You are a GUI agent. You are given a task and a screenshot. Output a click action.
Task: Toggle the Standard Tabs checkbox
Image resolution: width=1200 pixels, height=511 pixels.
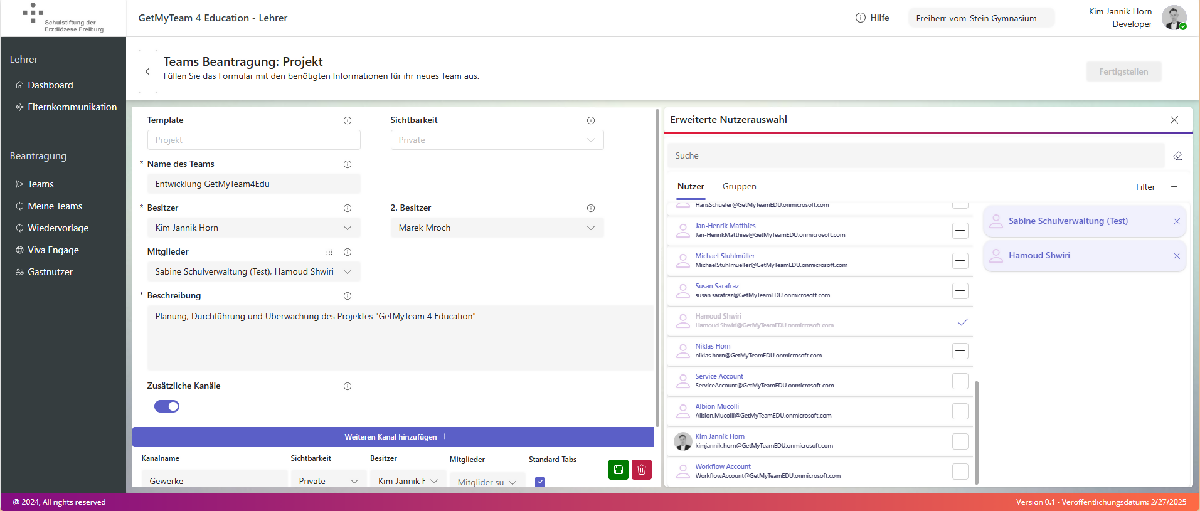point(540,481)
